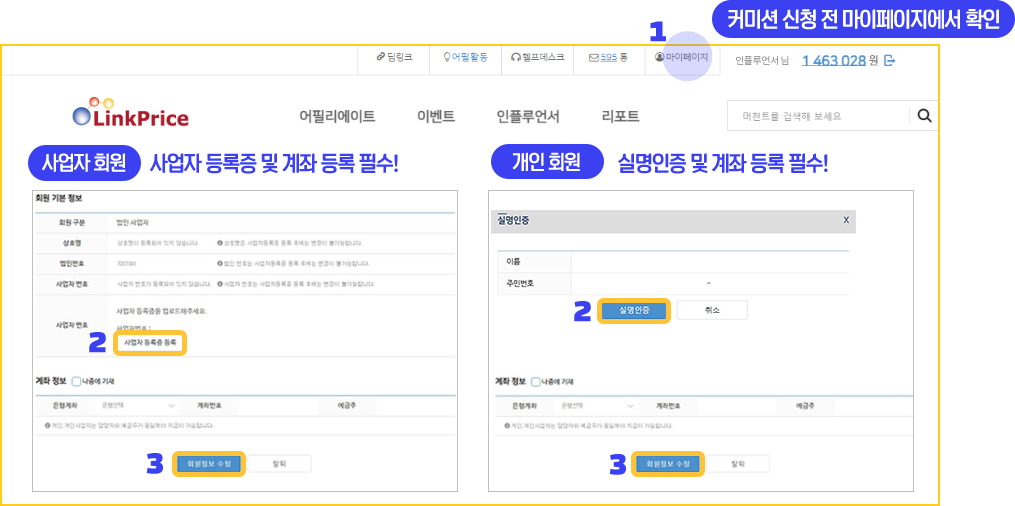Click the blue 실명인증 button
The image size is (1015, 506).
pyautogui.click(x=634, y=310)
